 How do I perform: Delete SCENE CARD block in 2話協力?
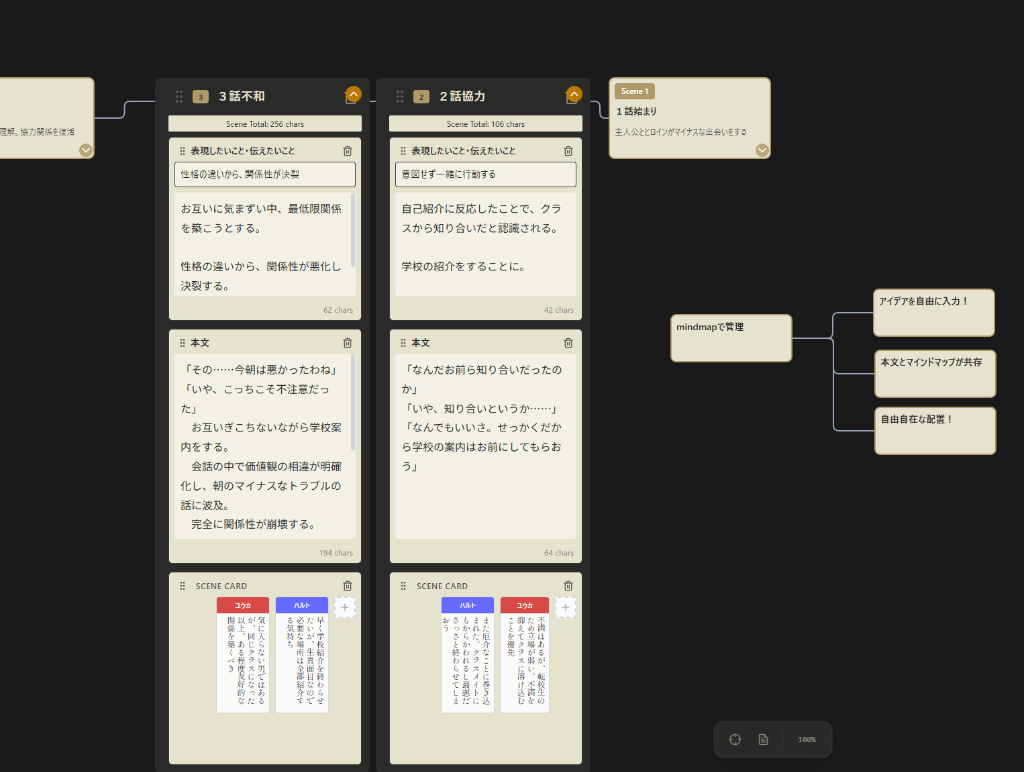(x=568, y=586)
